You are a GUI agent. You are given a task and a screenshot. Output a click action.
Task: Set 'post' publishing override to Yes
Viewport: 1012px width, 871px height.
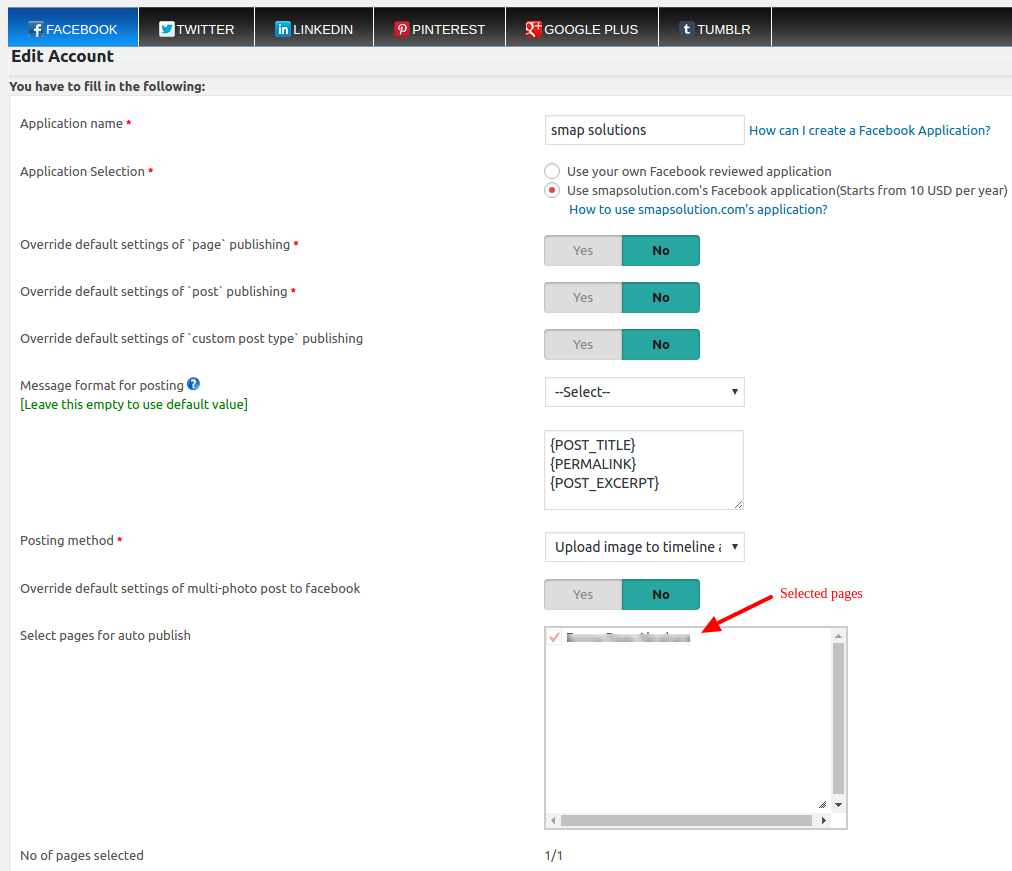pos(583,297)
